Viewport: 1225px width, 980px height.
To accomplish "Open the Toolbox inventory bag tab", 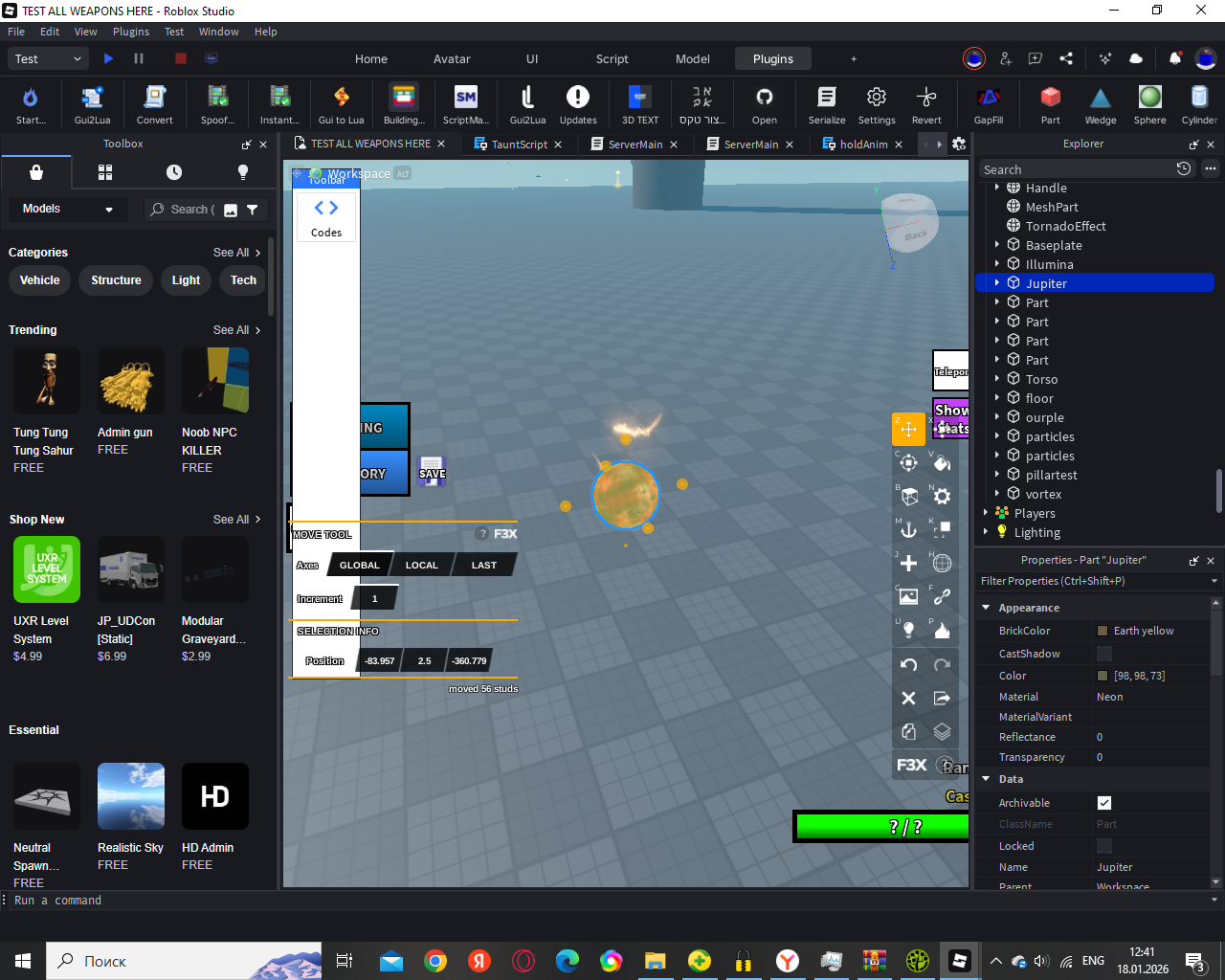I will [x=36, y=172].
